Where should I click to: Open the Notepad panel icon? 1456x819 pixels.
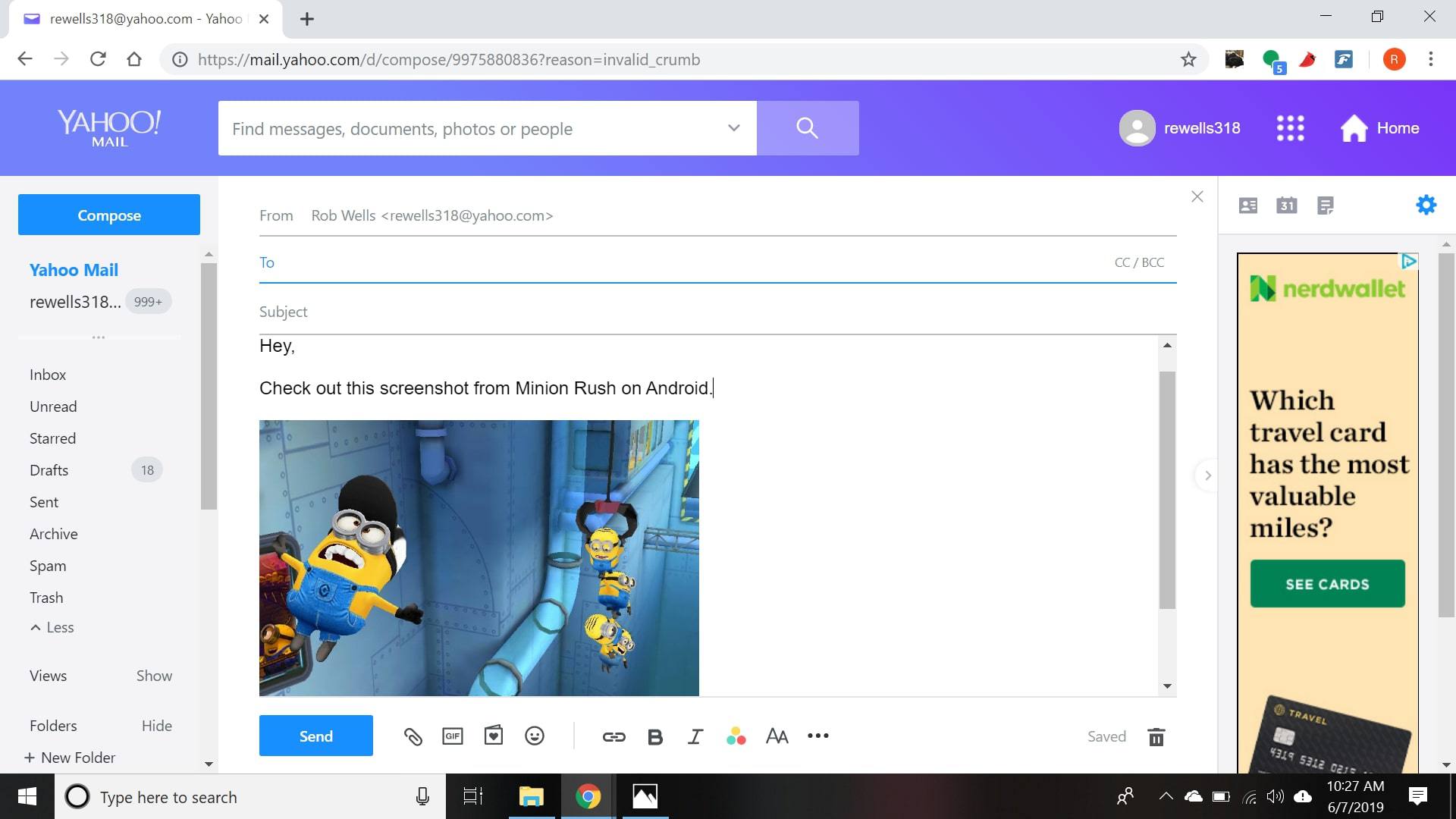(1326, 206)
